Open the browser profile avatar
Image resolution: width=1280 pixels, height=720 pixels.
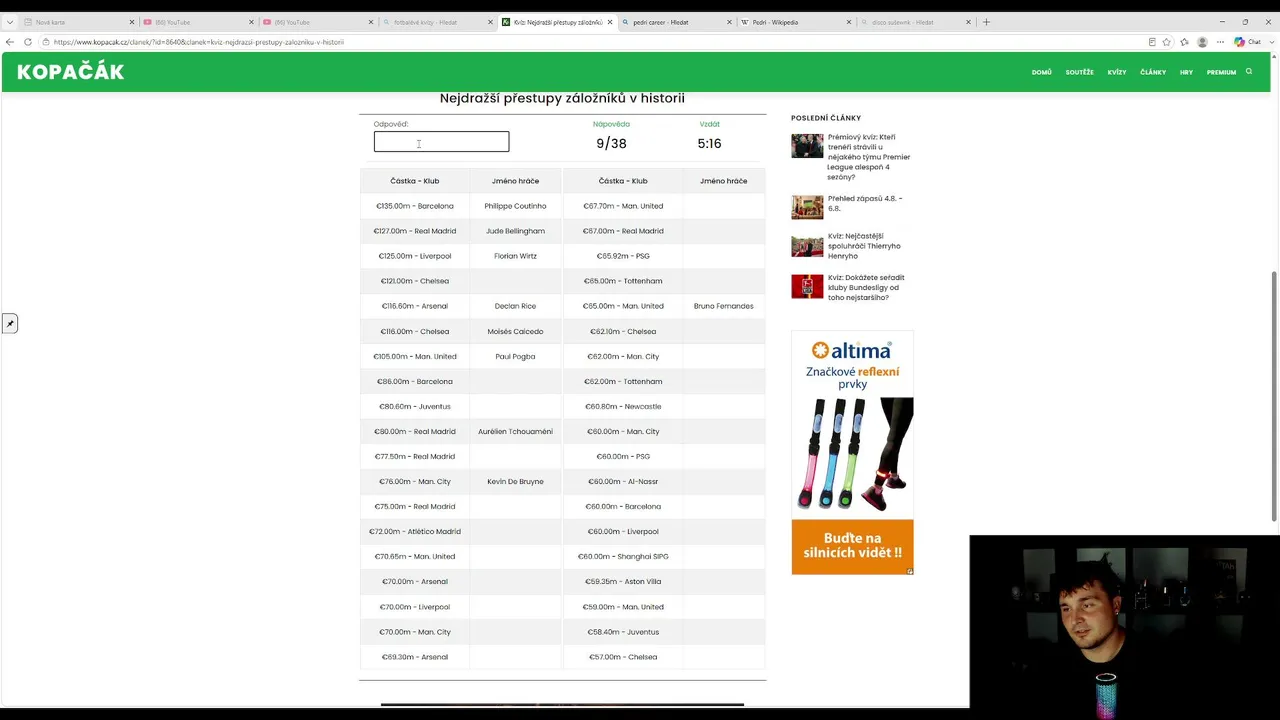[1202, 42]
